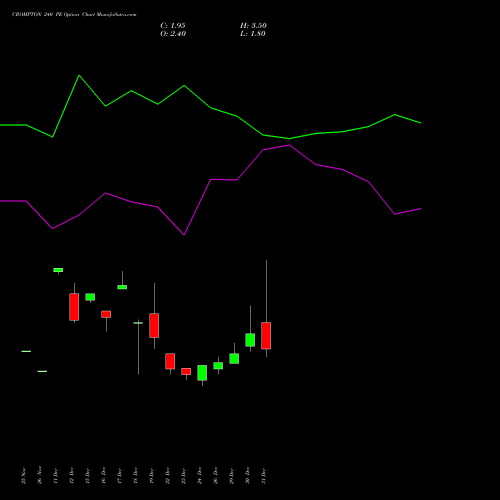Click the green candlestick for 15 Dec
This screenshot has height=500, width=500.
pyautogui.click(x=90, y=297)
